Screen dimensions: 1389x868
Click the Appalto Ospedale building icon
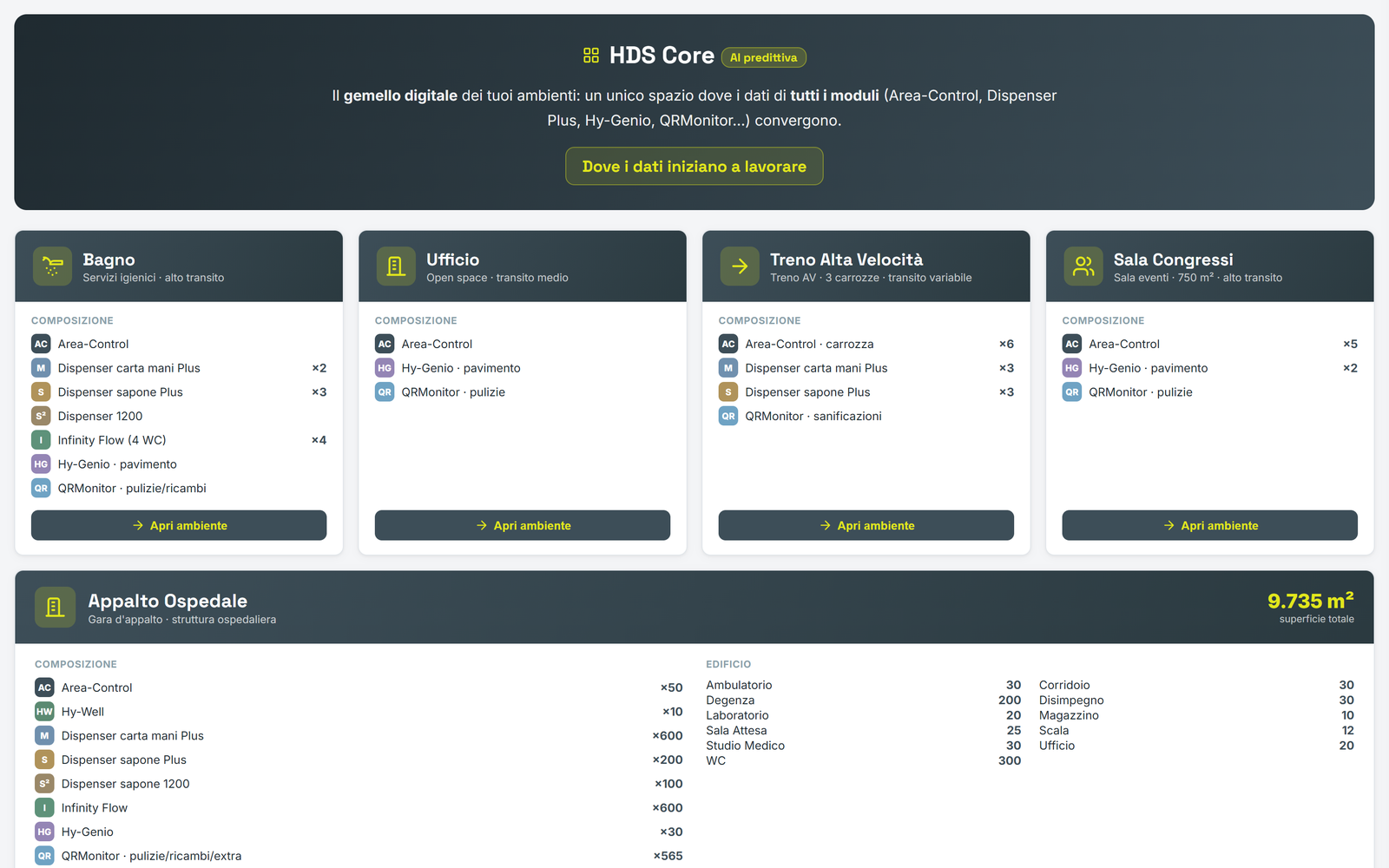pyautogui.click(x=55, y=607)
